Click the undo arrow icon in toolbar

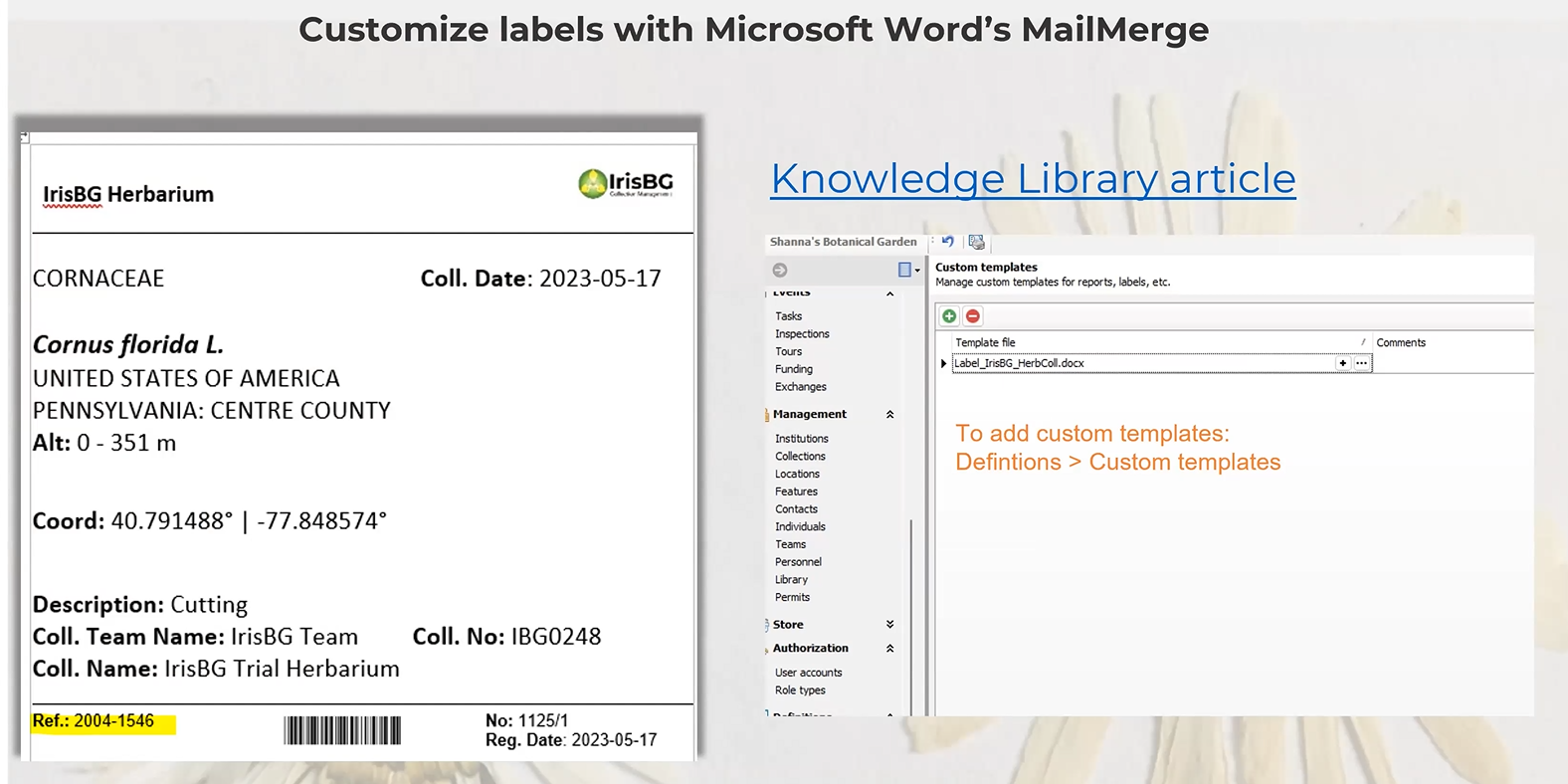pyautogui.click(x=948, y=242)
